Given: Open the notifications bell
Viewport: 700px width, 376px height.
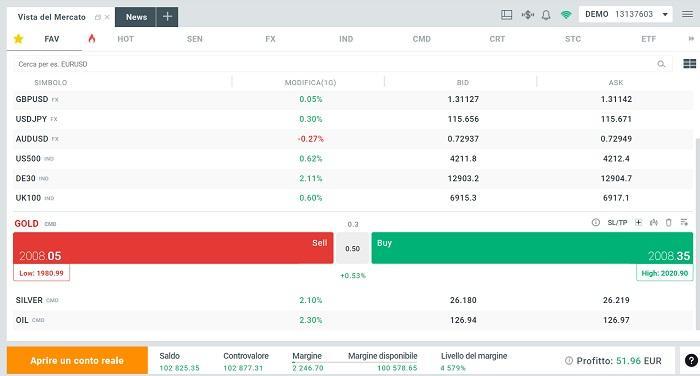Looking at the screenshot, I should [x=546, y=15].
